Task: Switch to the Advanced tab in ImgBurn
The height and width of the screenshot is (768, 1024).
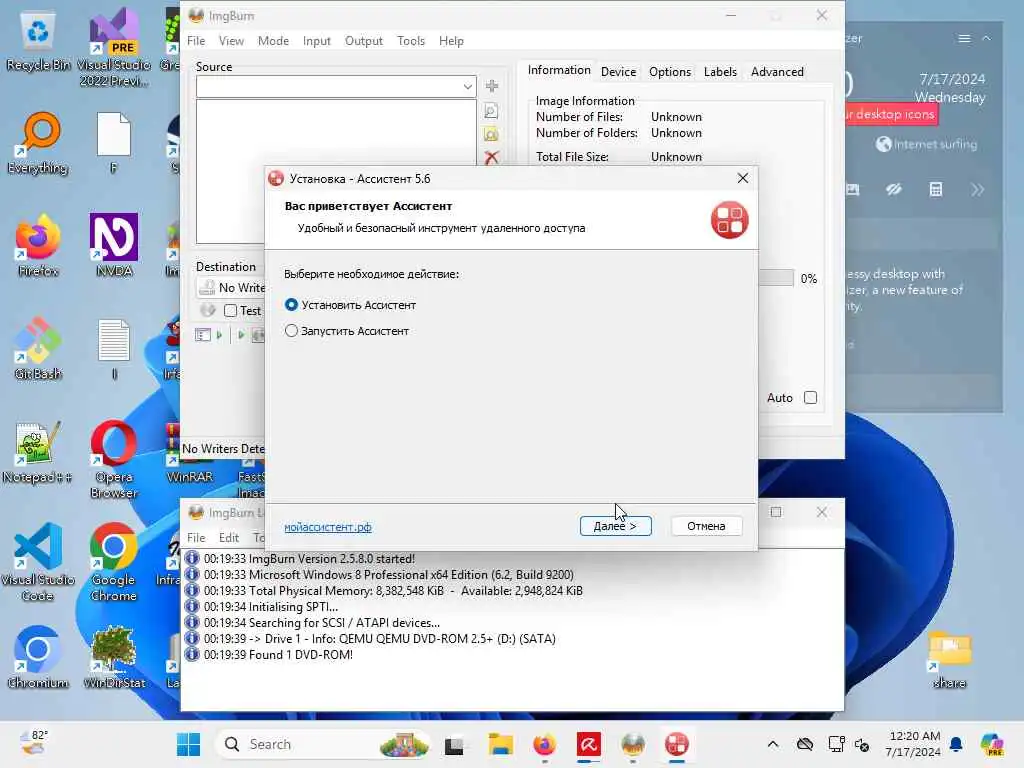Action: [x=777, y=72]
